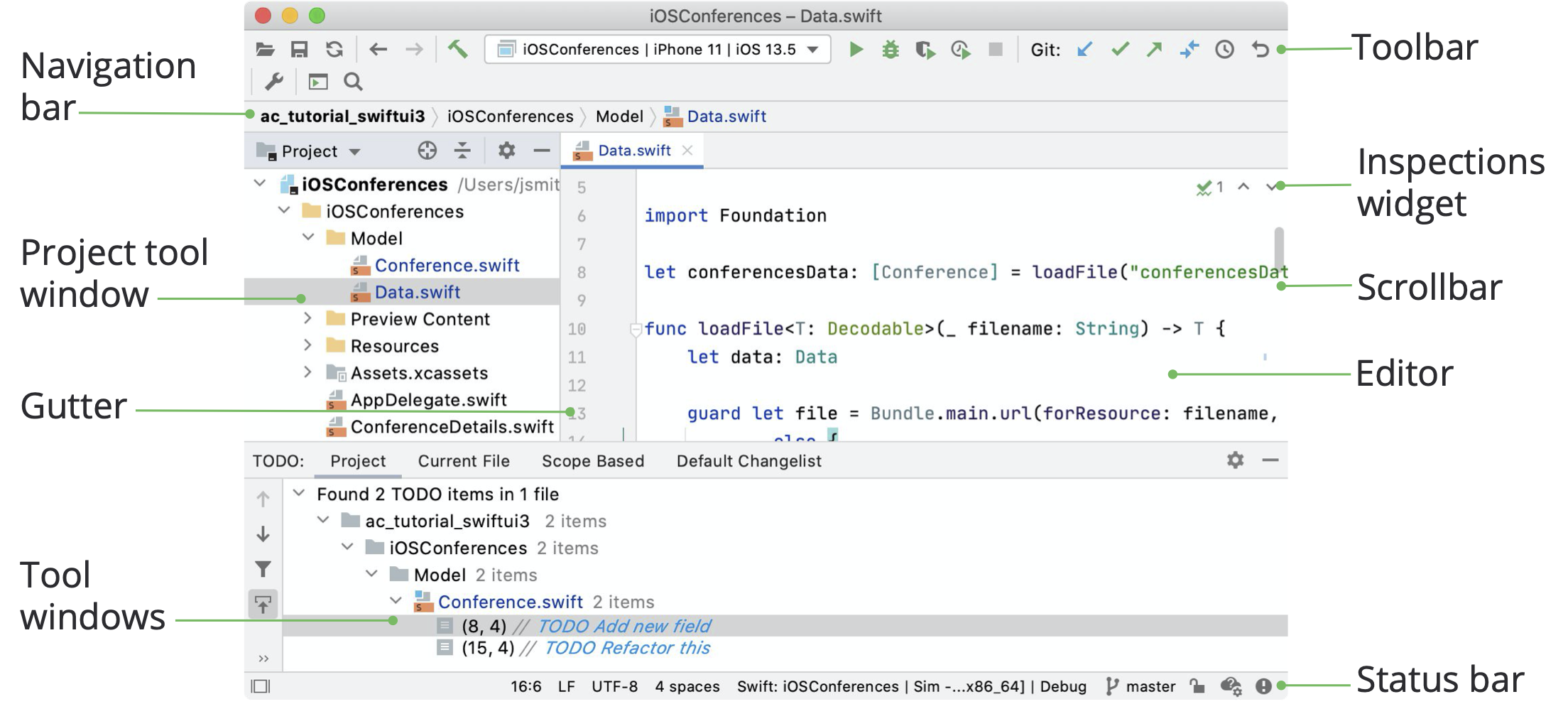The image size is (1568, 704).
Task: Minimize the TODO tool window
Action: pos(1270,460)
